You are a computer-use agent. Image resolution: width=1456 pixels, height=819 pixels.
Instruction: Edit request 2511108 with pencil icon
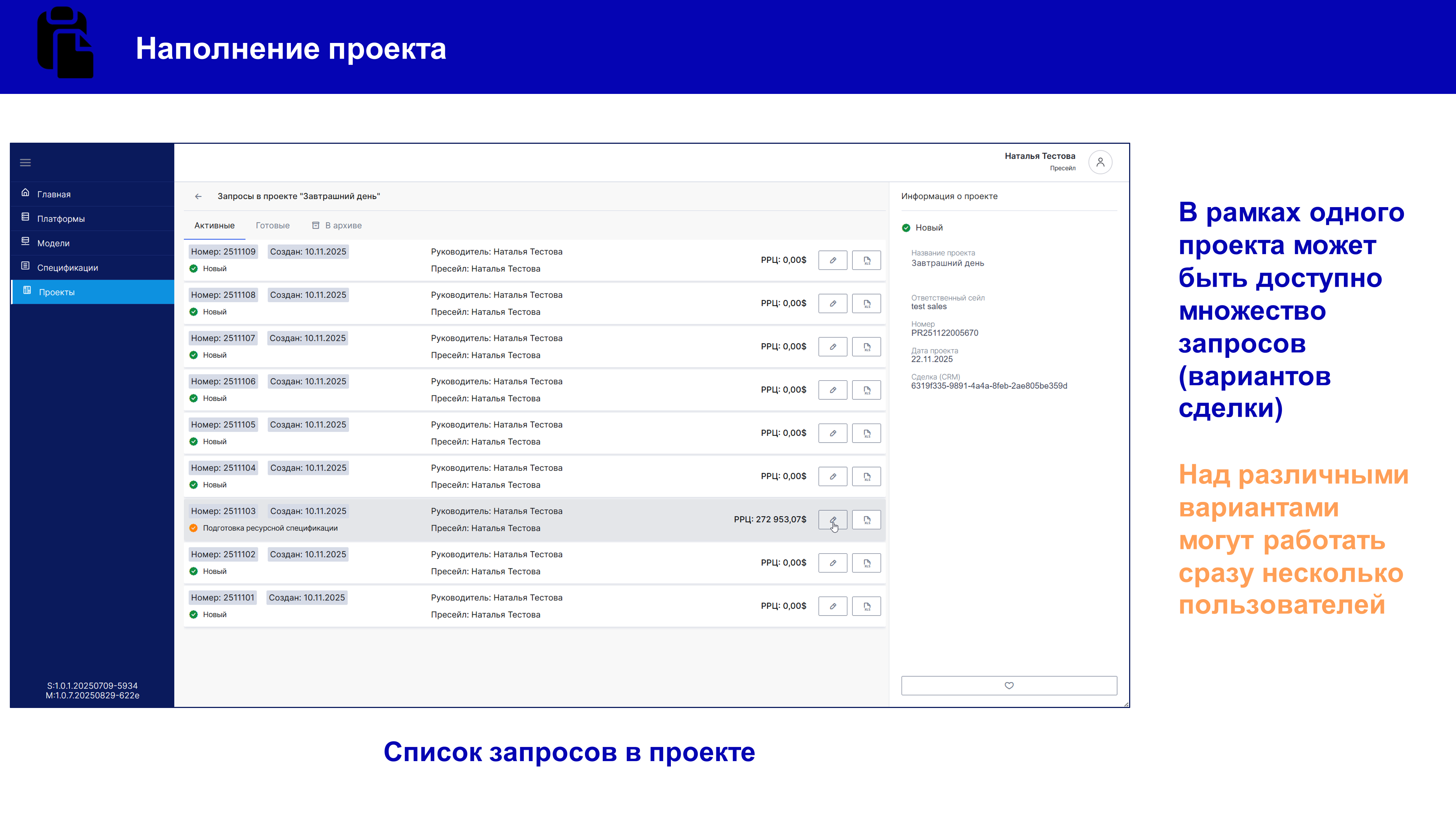coord(832,303)
